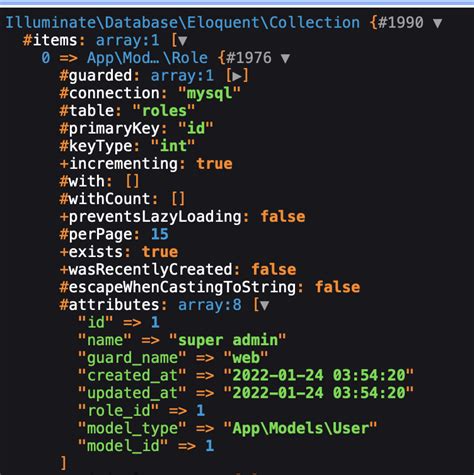This screenshot has width=474, height=475.
Task: Select the "super admin" name value
Action: [228, 340]
